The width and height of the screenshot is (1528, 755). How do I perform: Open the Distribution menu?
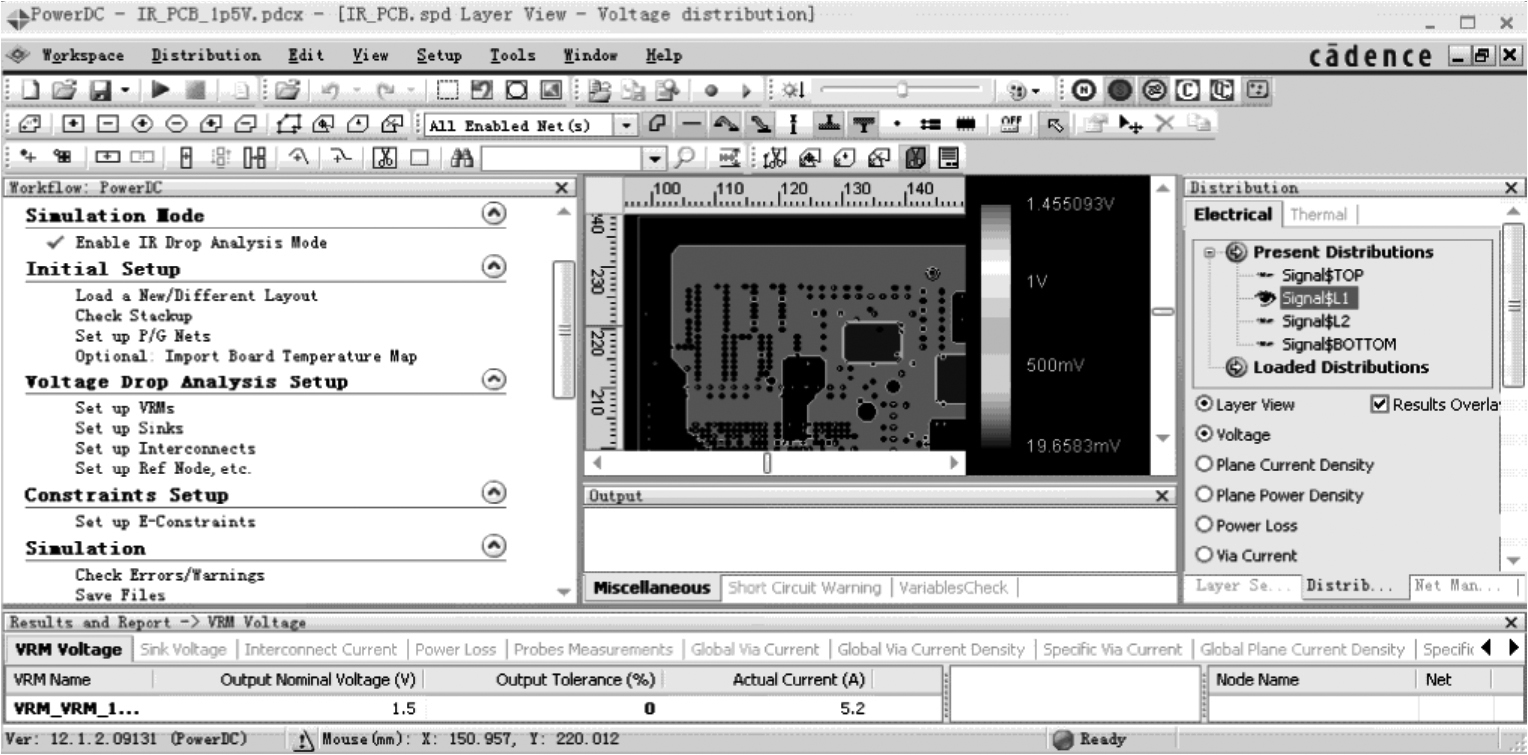tap(206, 56)
